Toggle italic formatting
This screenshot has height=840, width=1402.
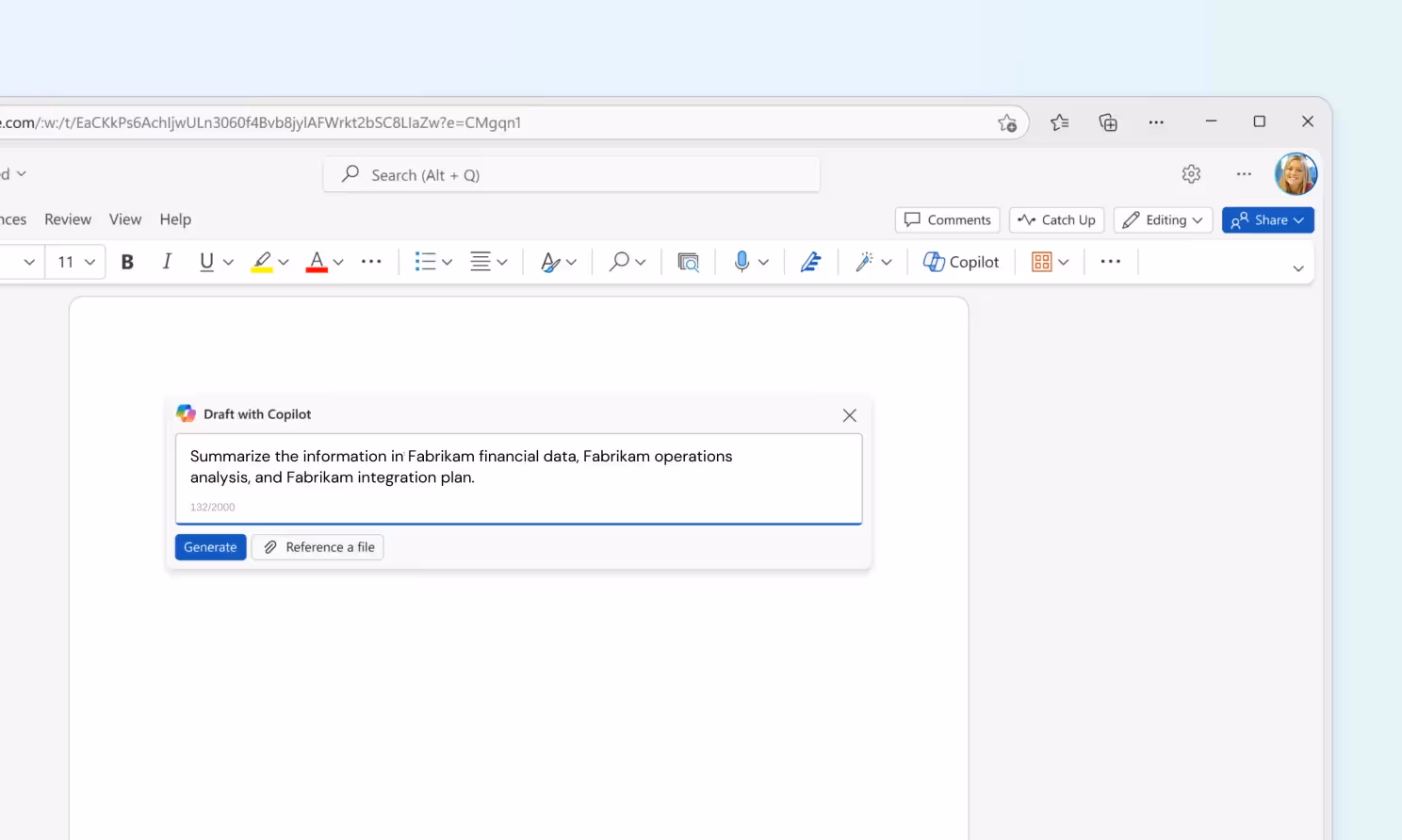coord(167,262)
